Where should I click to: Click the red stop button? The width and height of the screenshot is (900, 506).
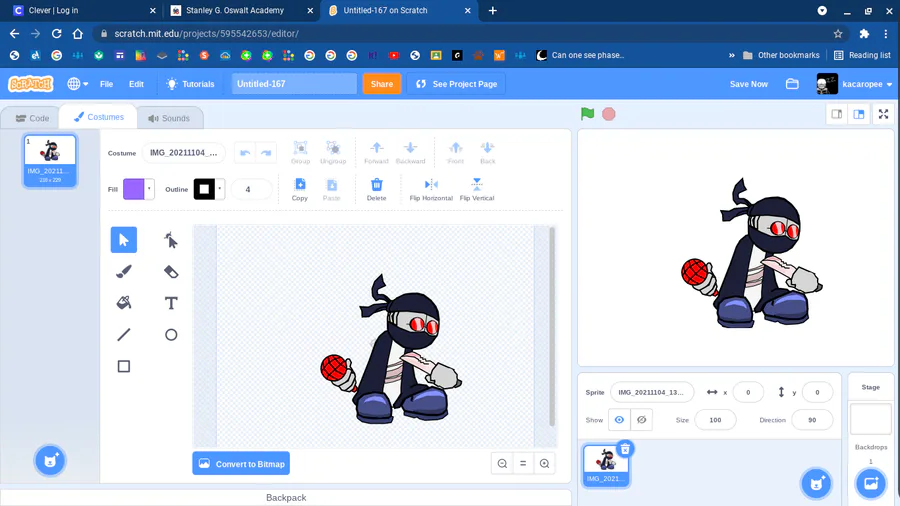[609, 114]
